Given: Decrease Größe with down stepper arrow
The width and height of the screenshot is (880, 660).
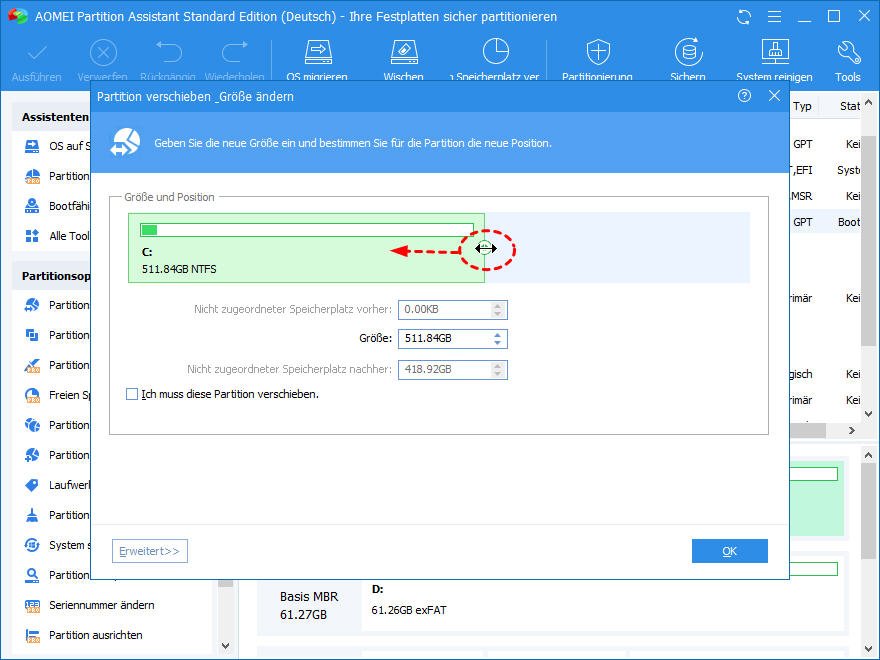Looking at the screenshot, I should [497, 342].
